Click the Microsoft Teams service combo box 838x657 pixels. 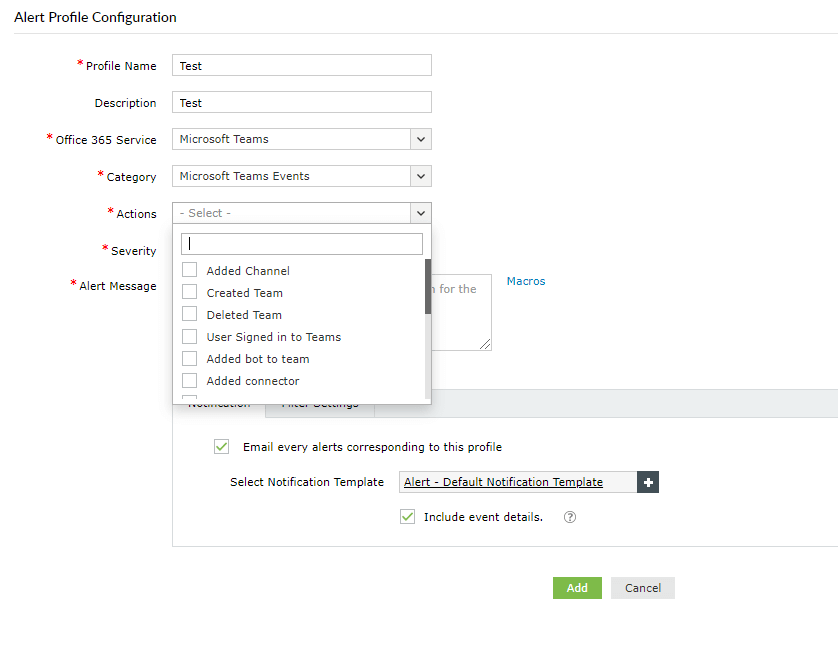[x=301, y=139]
